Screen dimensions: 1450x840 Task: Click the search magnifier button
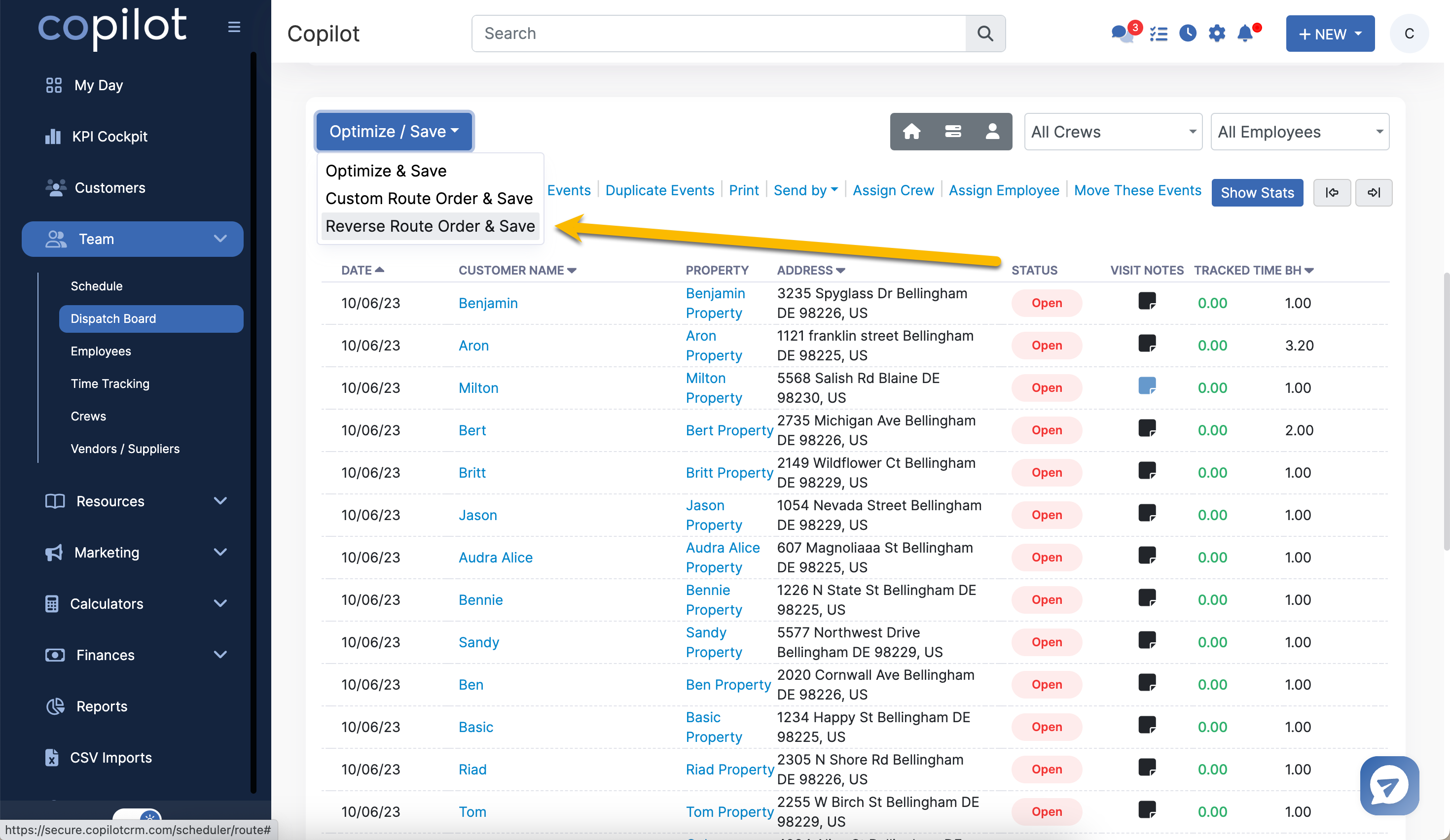click(985, 34)
